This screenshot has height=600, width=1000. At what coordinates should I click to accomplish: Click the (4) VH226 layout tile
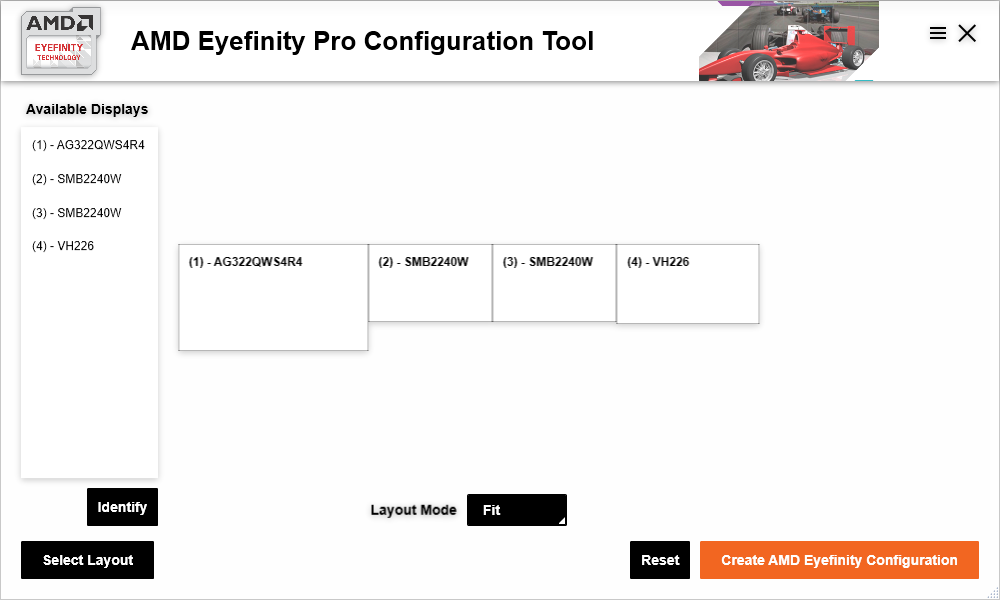tap(688, 284)
